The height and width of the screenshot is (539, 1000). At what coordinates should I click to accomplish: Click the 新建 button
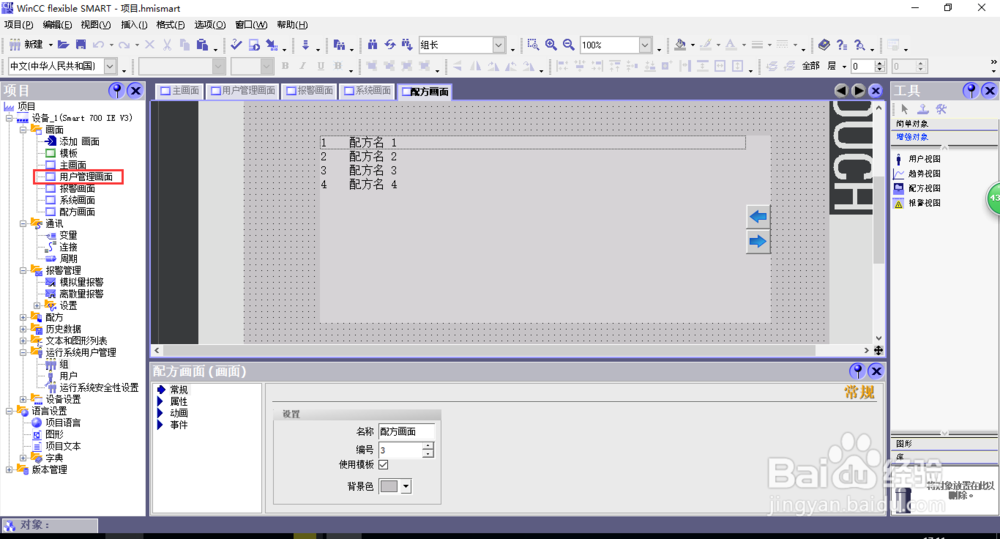[x=26, y=45]
